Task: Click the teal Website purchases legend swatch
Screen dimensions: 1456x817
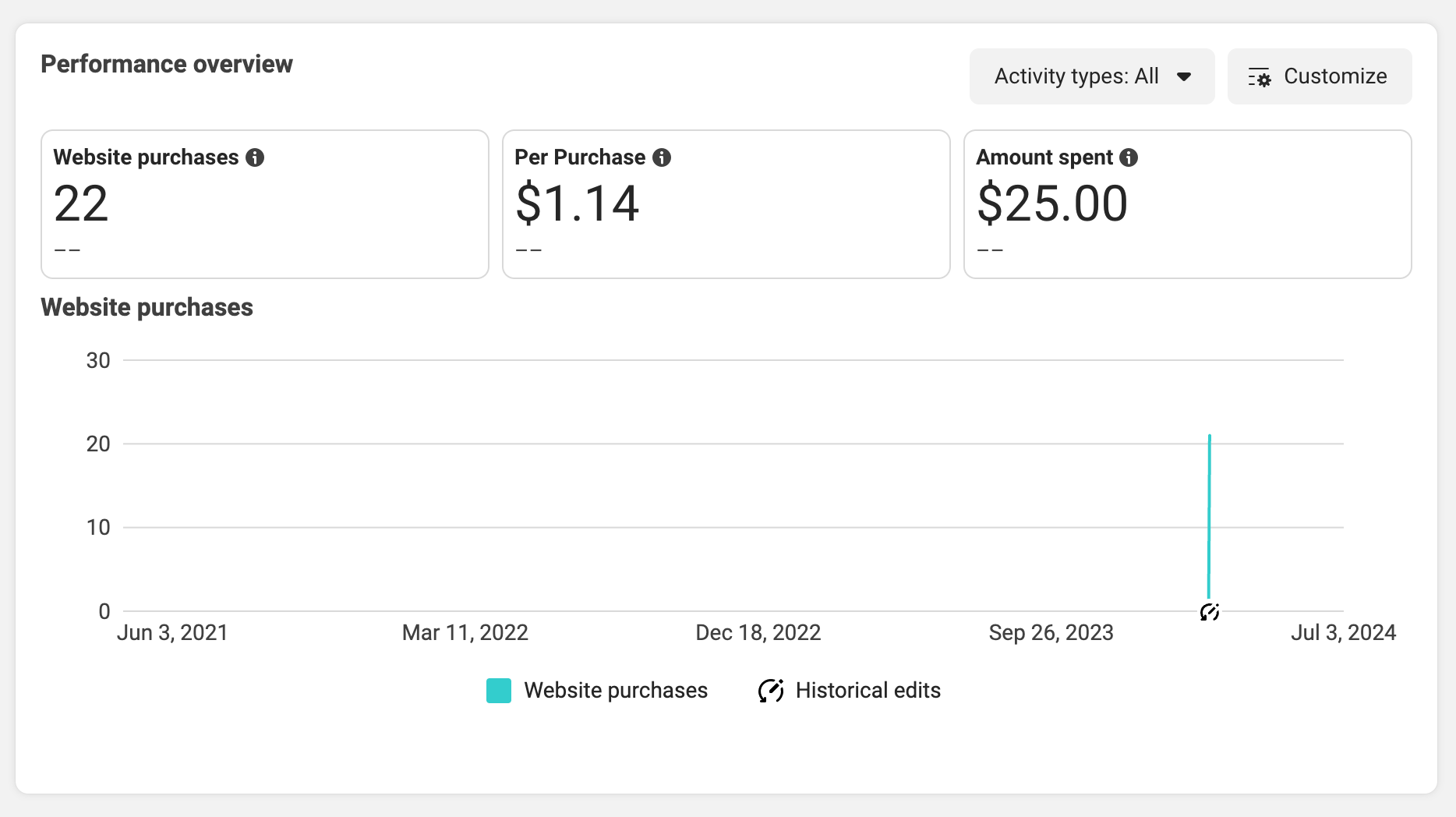Action: 499,691
